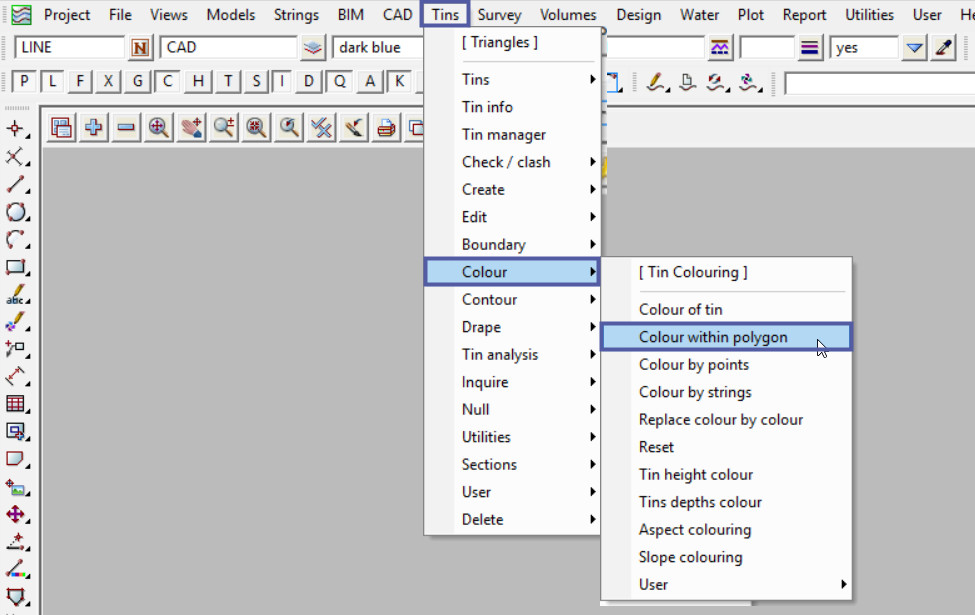975x615 pixels.
Task: Open the Survey menu
Action: [499, 15]
